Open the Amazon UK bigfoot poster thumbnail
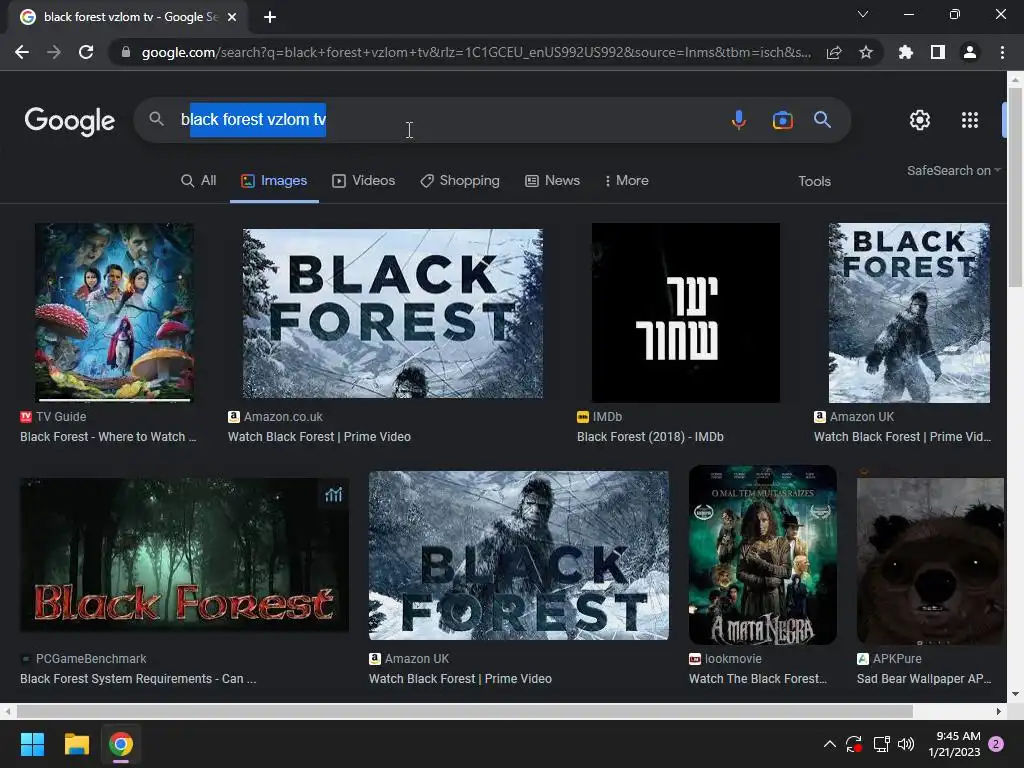The image size is (1024, 768). [909, 313]
